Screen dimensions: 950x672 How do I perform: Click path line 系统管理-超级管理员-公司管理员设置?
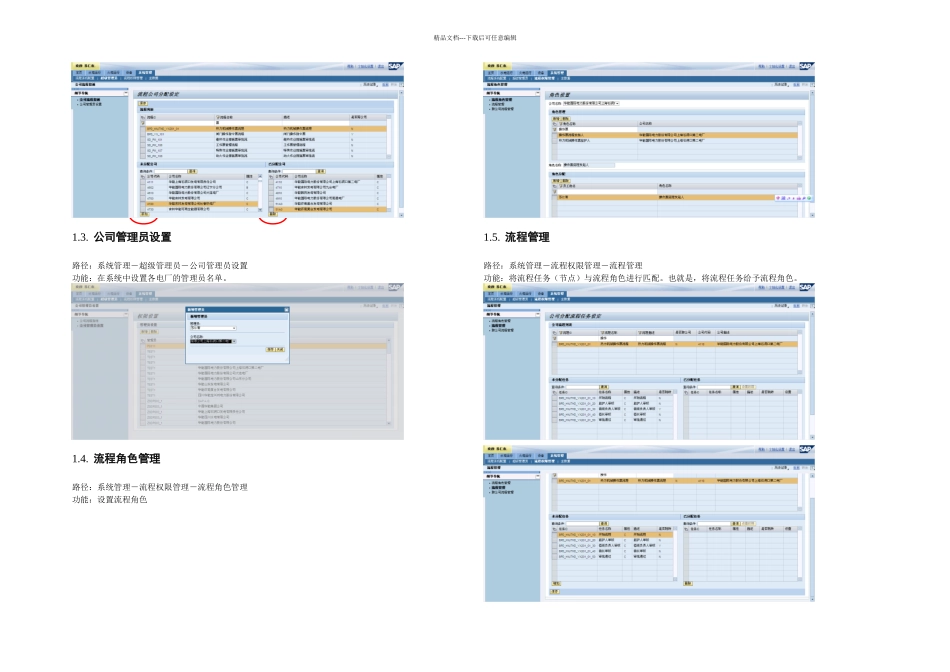[160, 265]
